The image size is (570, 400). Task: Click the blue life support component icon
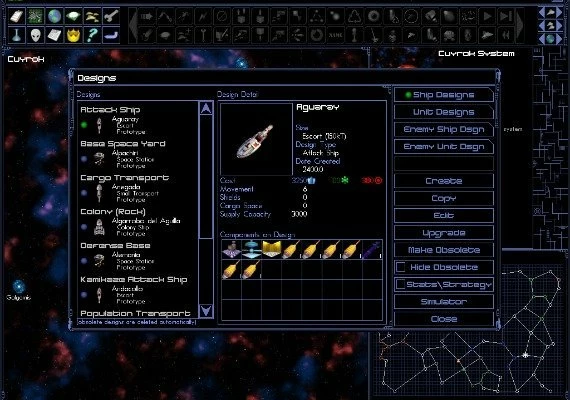252,249
